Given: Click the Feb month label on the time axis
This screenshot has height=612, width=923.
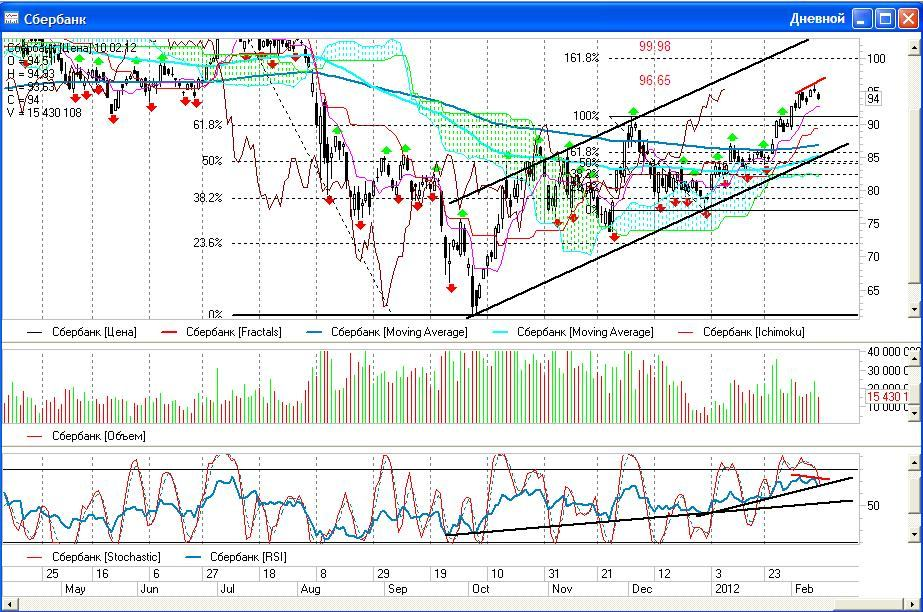Looking at the screenshot, I should (x=804, y=589).
